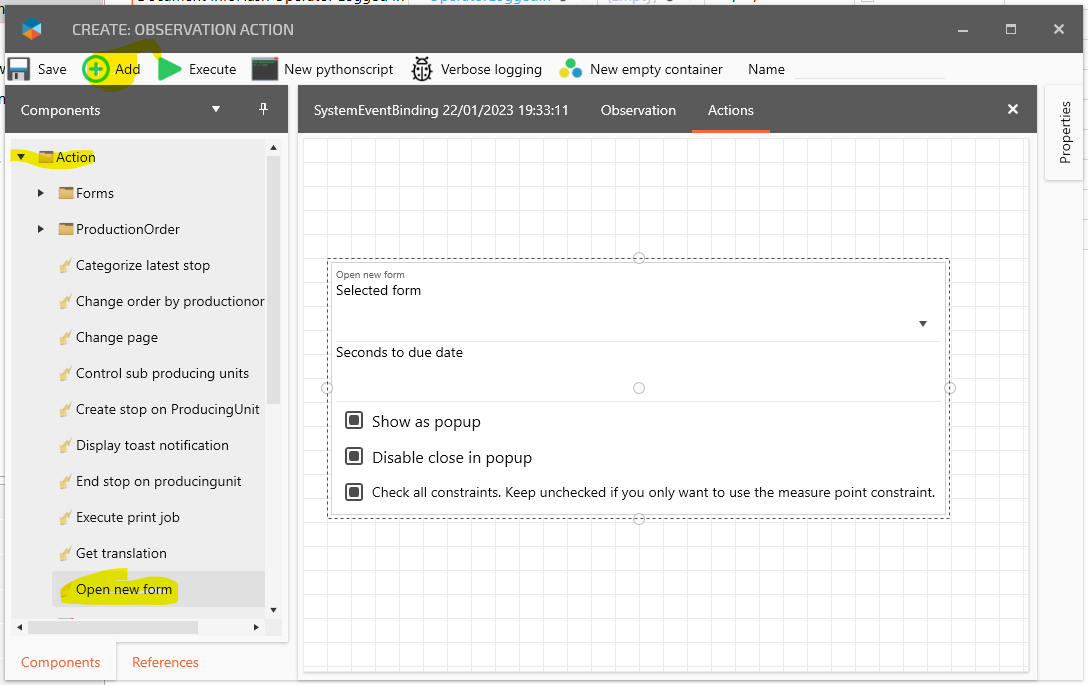The height and width of the screenshot is (685, 1088).
Task: Expand the ProductionOrder folder
Action: 40,229
